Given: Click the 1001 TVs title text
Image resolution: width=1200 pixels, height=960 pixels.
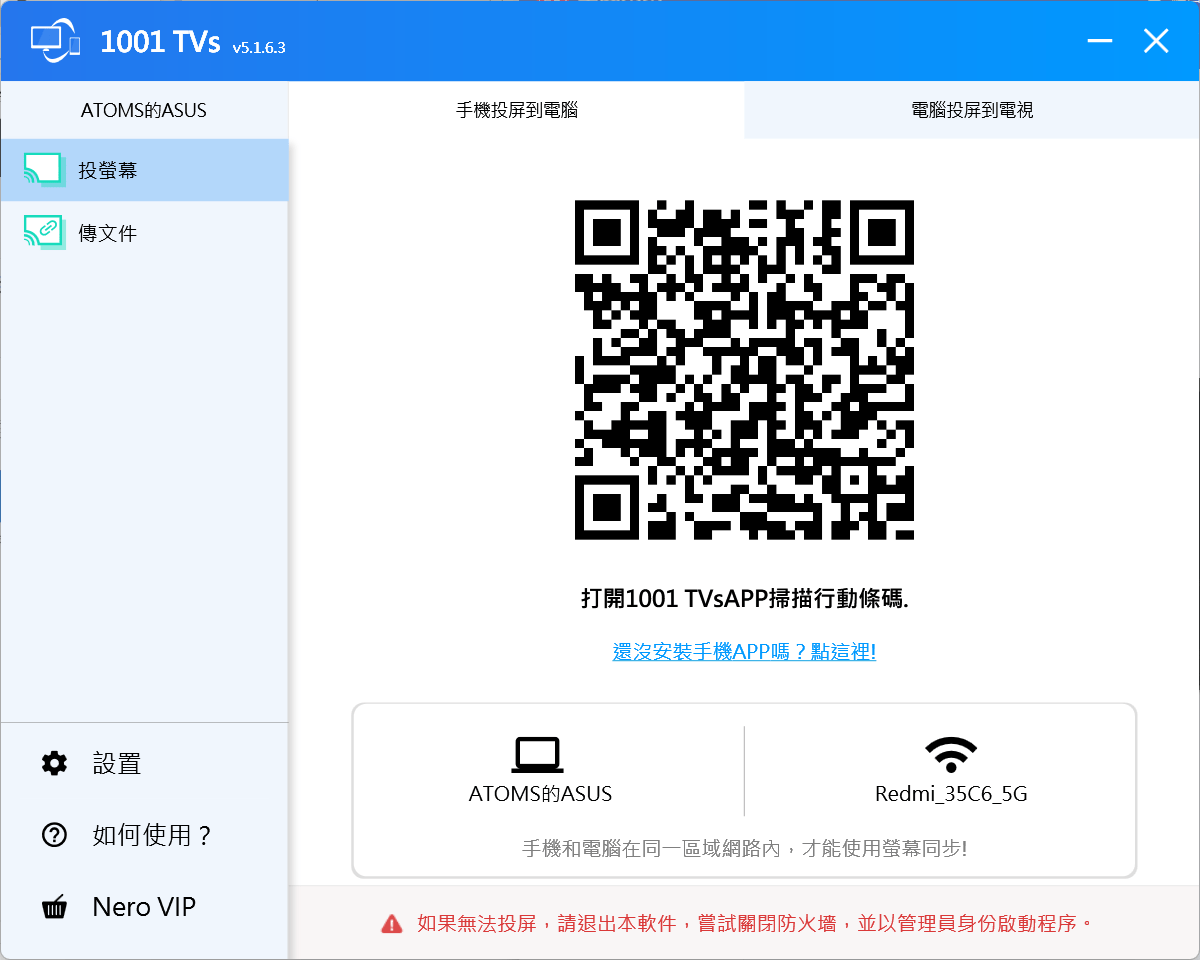Looking at the screenshot, I should tap(161, 42).
